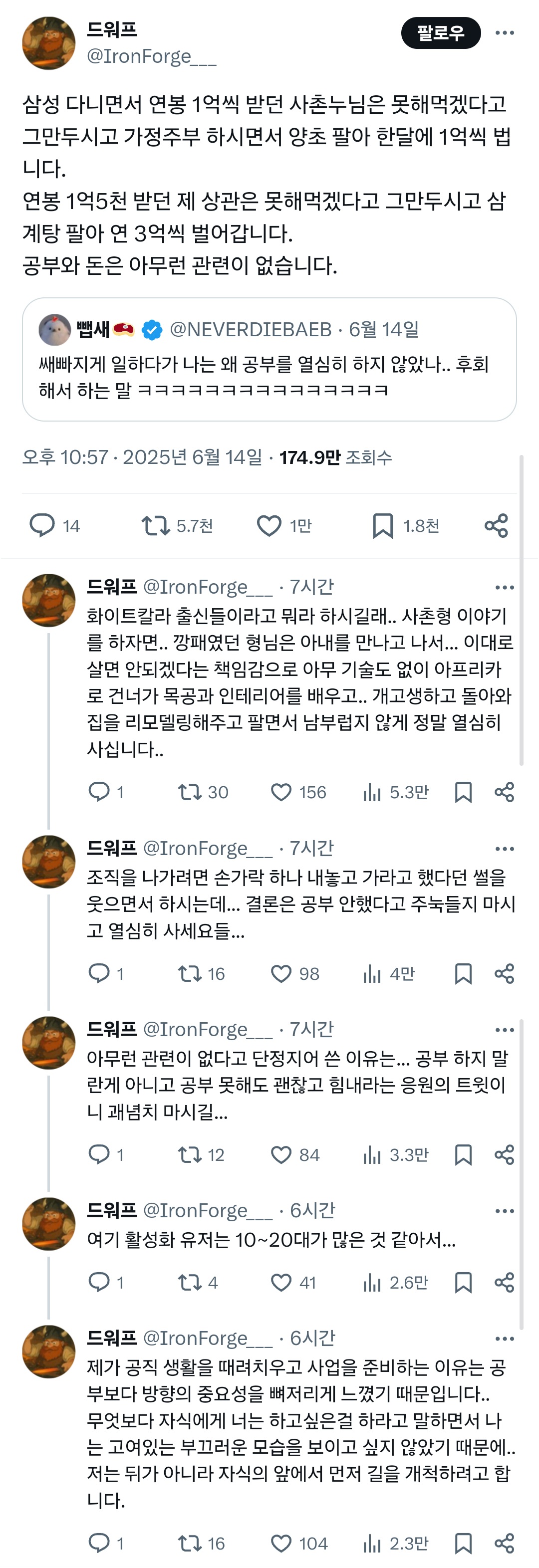Bookmark the main tweet with 1.8천 bookmarks
539x1568 pixels.
click(382, 525)
